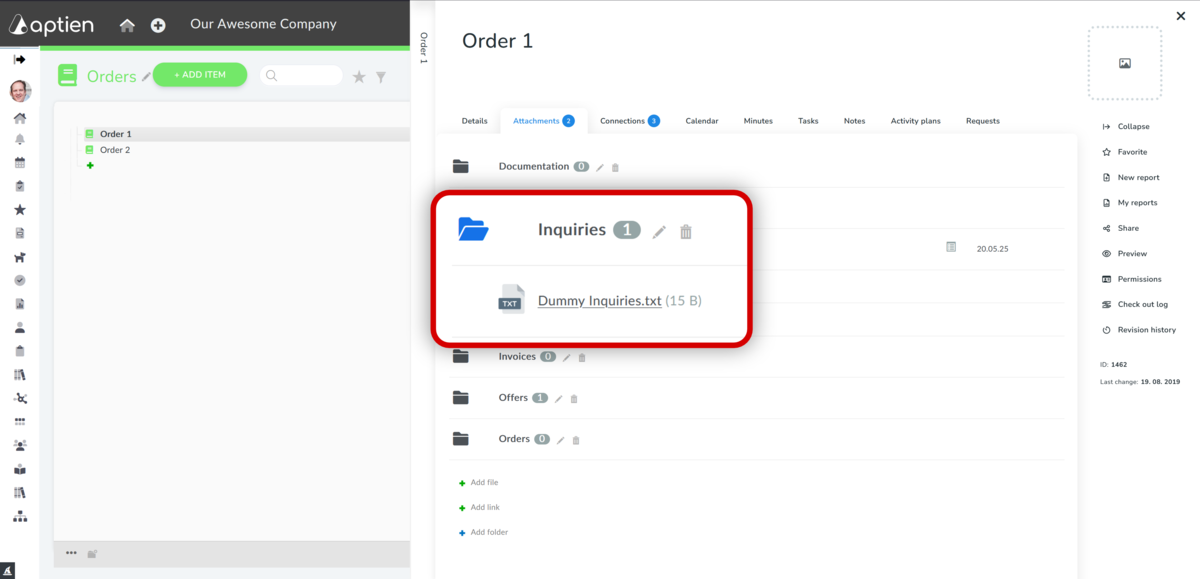Open the Details tab of Order 1
The image size is (1200, 579).
(x=473, y=120)
